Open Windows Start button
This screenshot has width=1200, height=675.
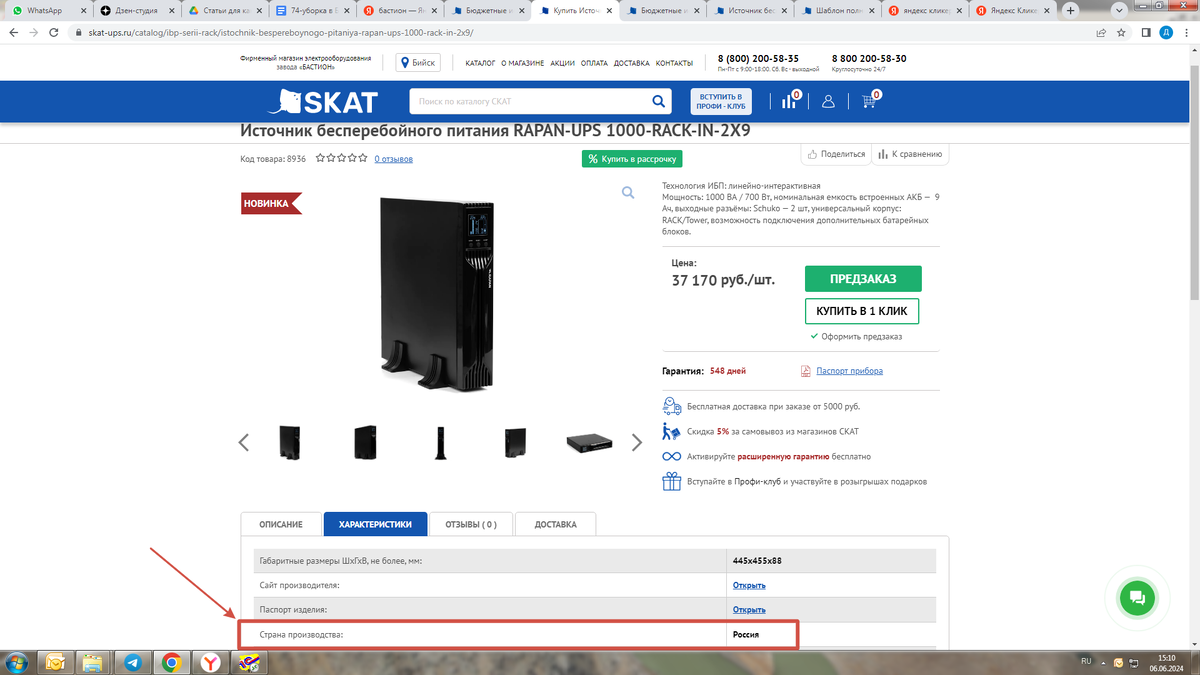(x=17, y=662)
